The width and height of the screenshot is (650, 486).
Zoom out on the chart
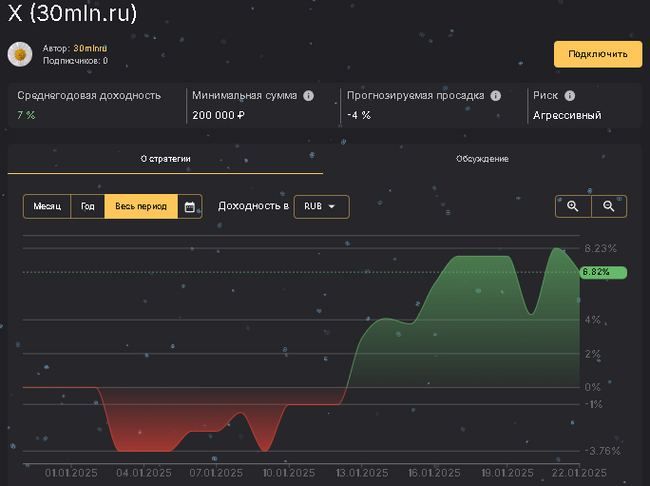click(x=608, y=206)
